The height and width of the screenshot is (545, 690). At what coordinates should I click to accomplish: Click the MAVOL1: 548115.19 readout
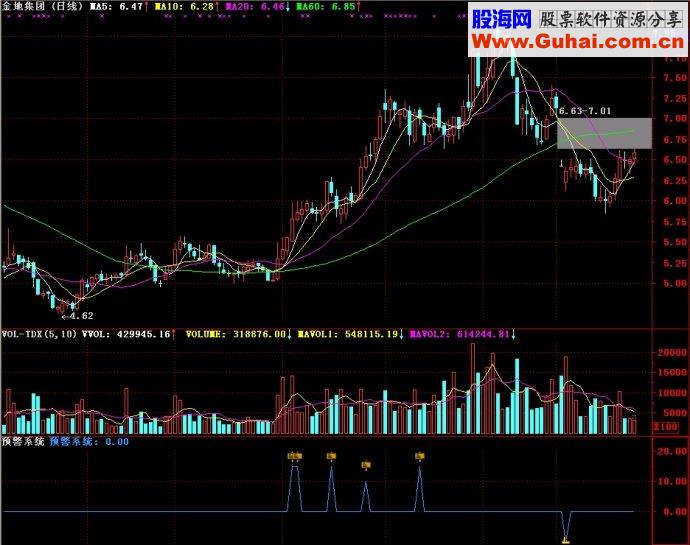point(348,334)
